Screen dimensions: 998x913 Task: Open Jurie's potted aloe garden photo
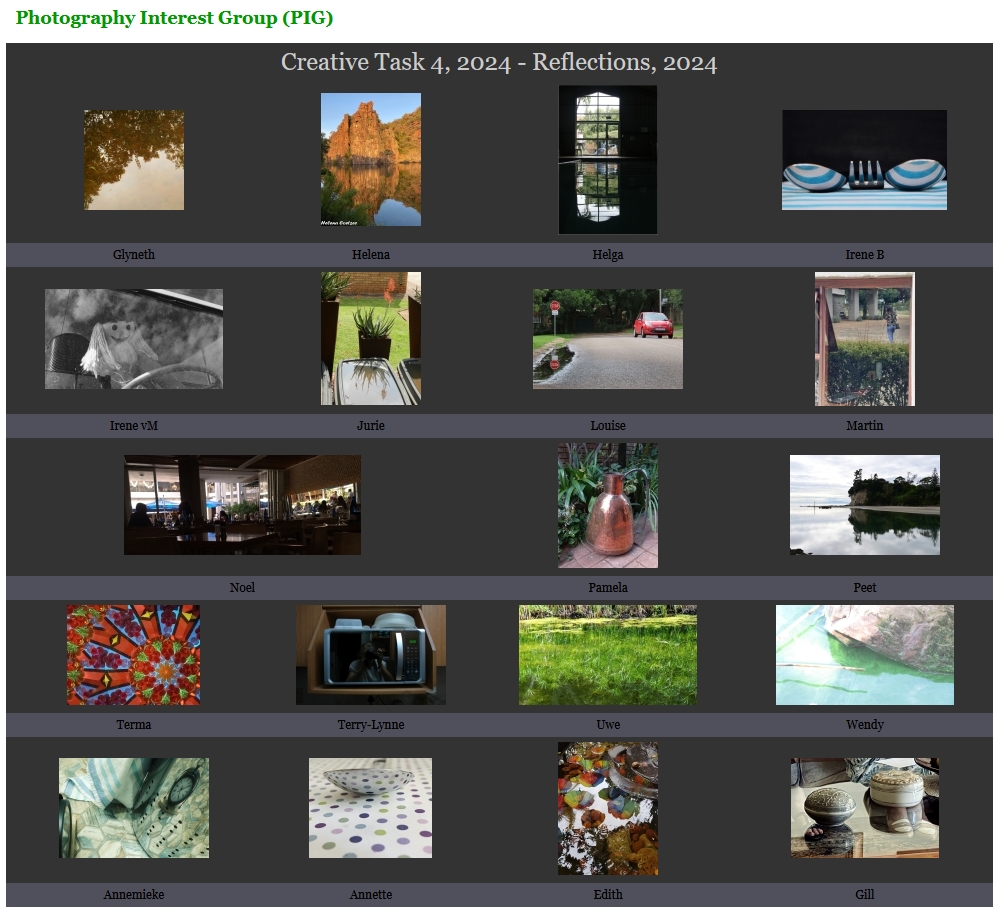[370, 339]
